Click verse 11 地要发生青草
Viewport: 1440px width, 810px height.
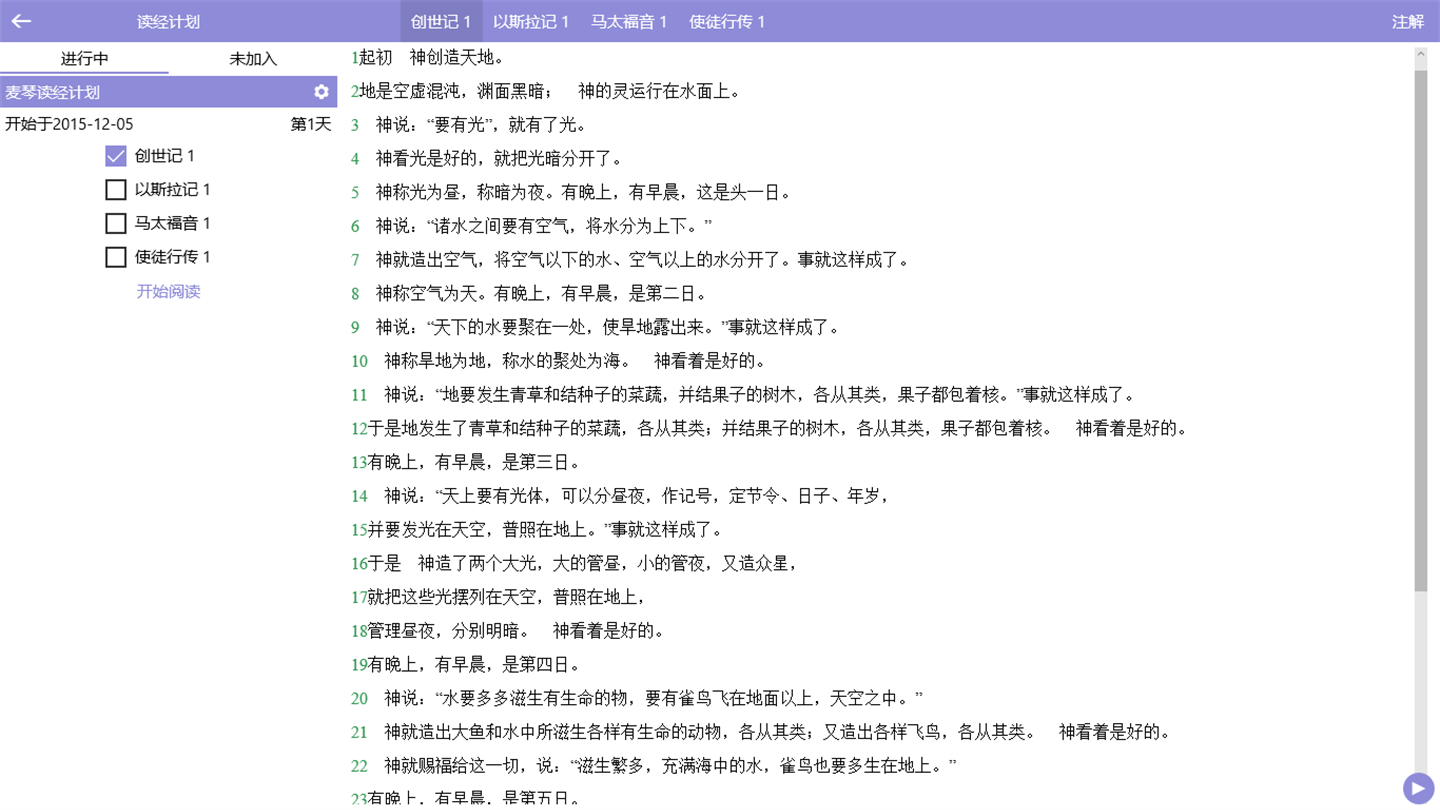(743, 395)
